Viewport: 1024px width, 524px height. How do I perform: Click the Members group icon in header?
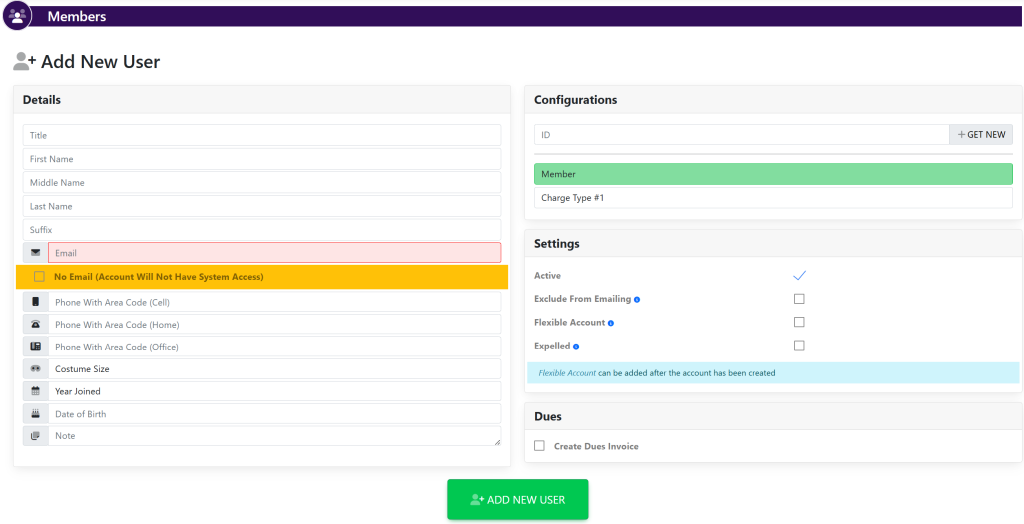(x=17, y=16)
